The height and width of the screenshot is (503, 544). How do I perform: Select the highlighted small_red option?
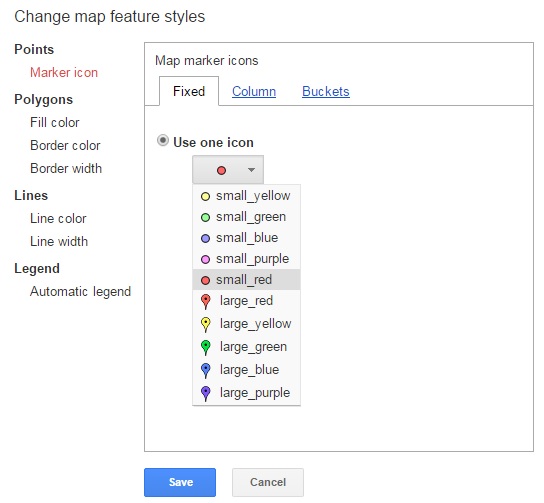[246, 280]
